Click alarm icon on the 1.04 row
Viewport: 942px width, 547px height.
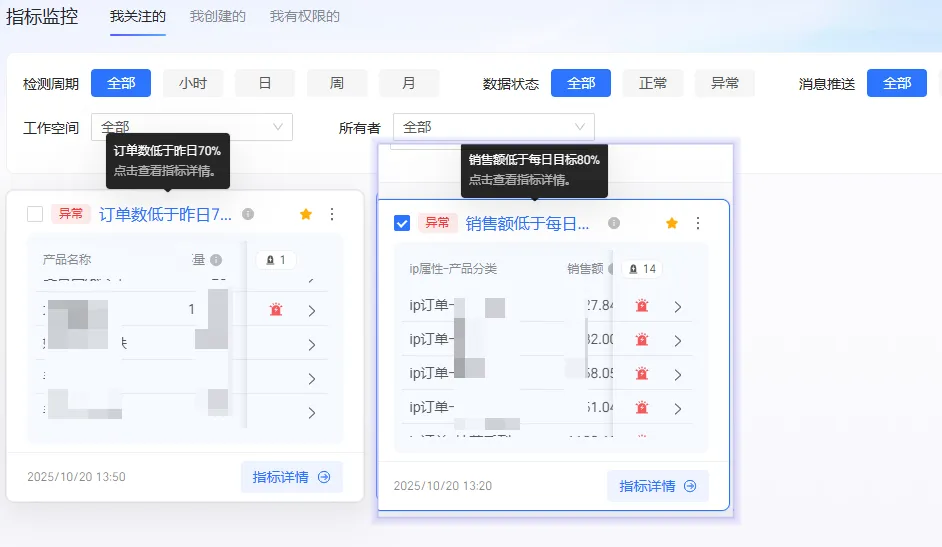(x=642, y=408)
